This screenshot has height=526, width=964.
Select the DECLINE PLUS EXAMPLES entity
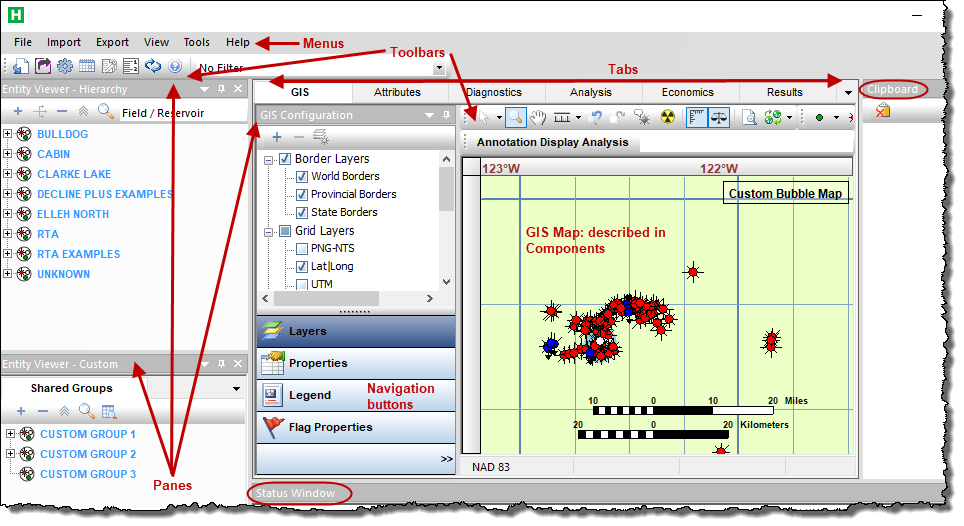tap(105, 194)
